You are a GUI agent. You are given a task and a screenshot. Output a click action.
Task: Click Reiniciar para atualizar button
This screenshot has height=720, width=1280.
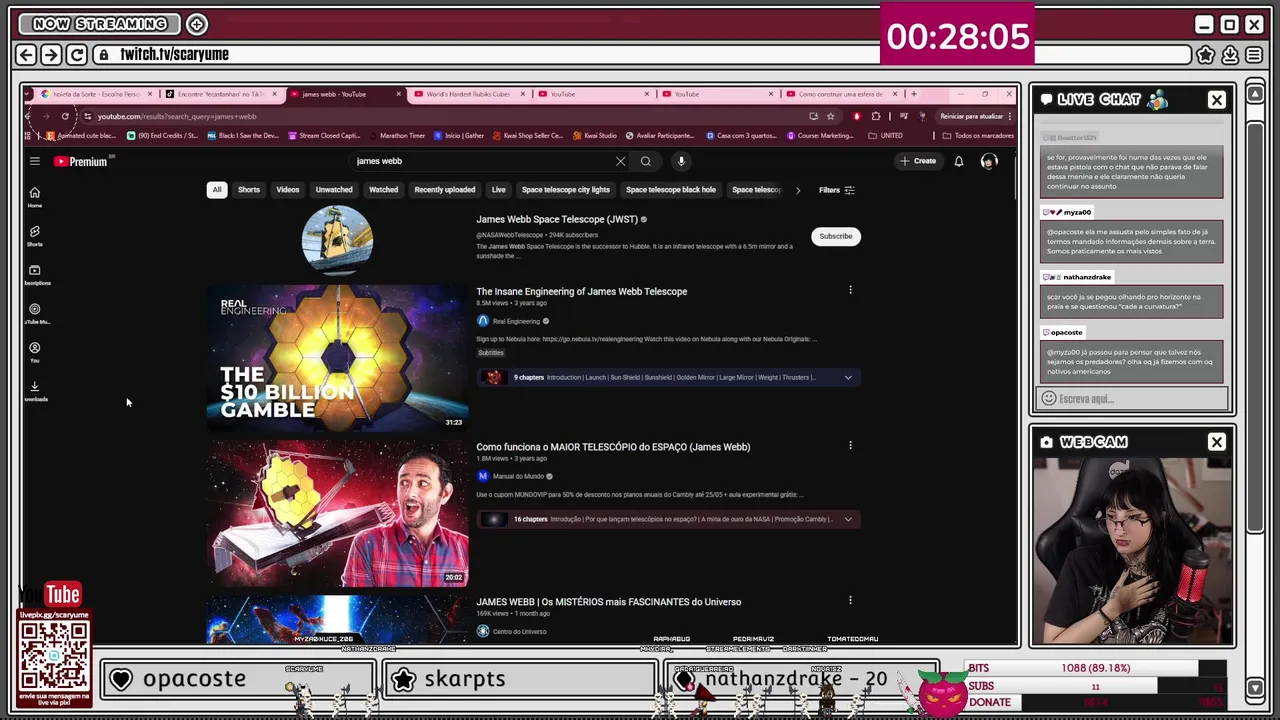pos(971,116)
